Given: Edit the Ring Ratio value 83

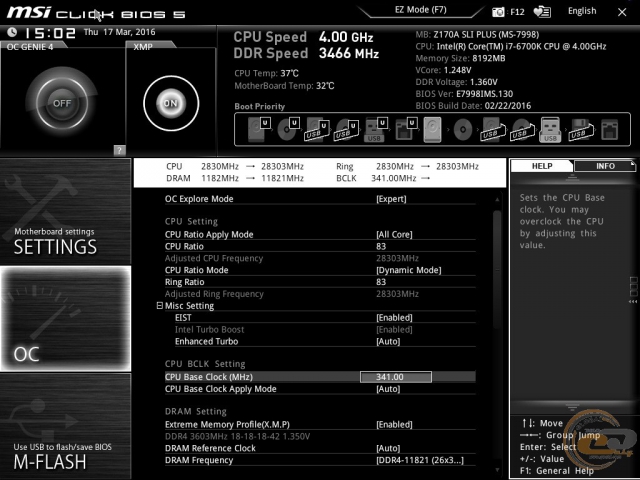Looking at the screenshot, I should click(381, 282).
